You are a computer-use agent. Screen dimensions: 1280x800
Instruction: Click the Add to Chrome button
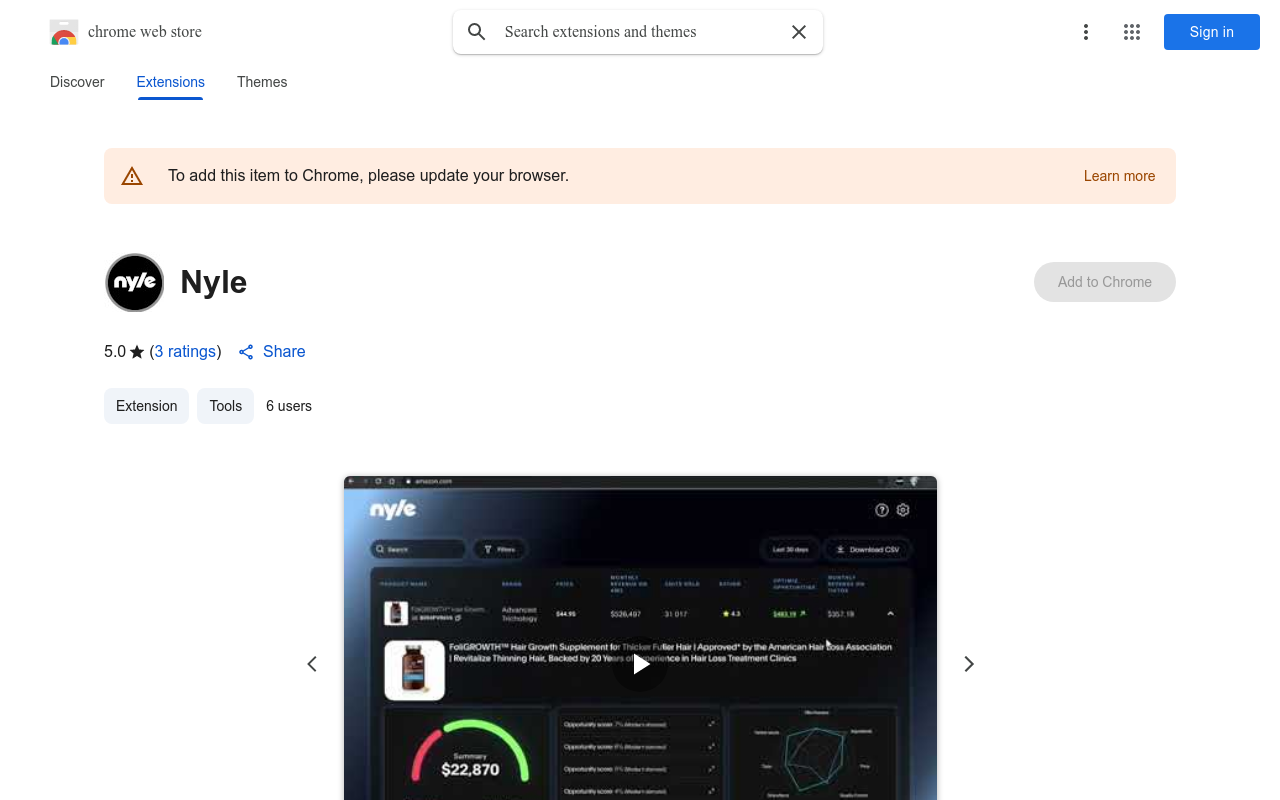coord(1105,282)
